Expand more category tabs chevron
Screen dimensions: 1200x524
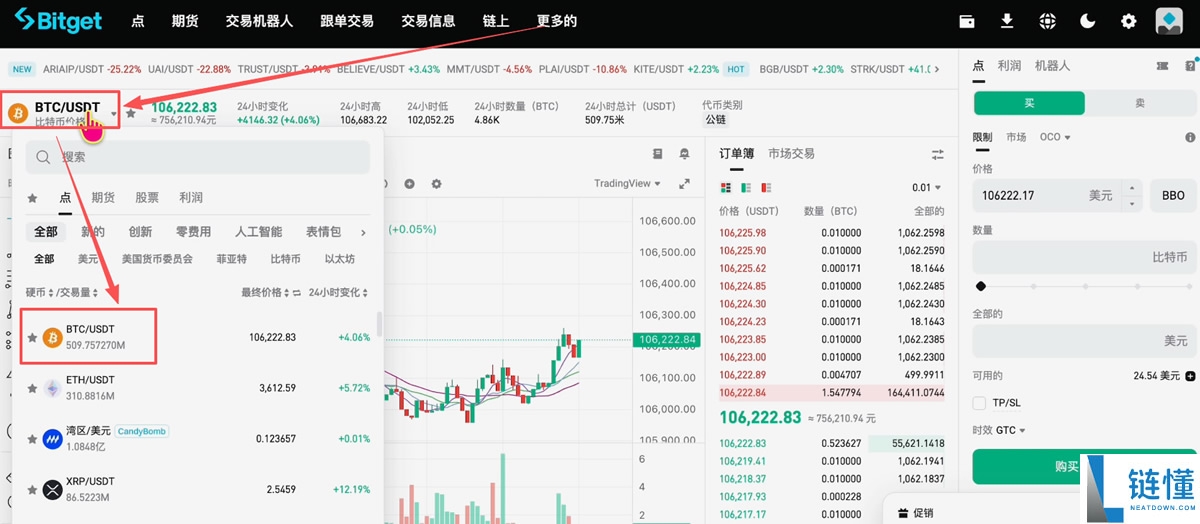tap(363, 232)
